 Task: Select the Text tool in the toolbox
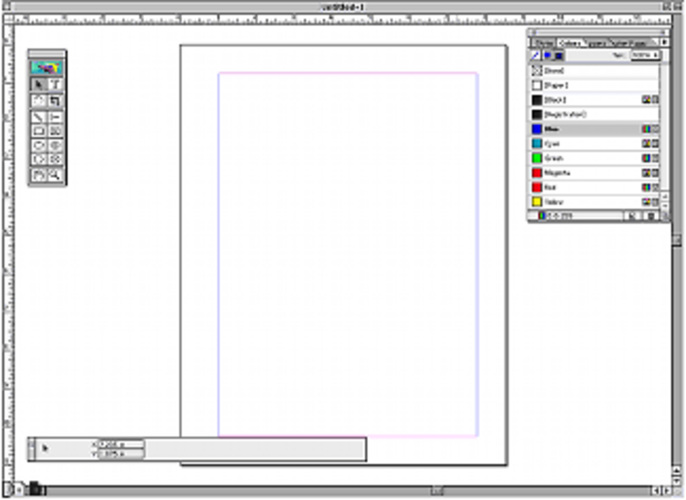coord(55,84)
